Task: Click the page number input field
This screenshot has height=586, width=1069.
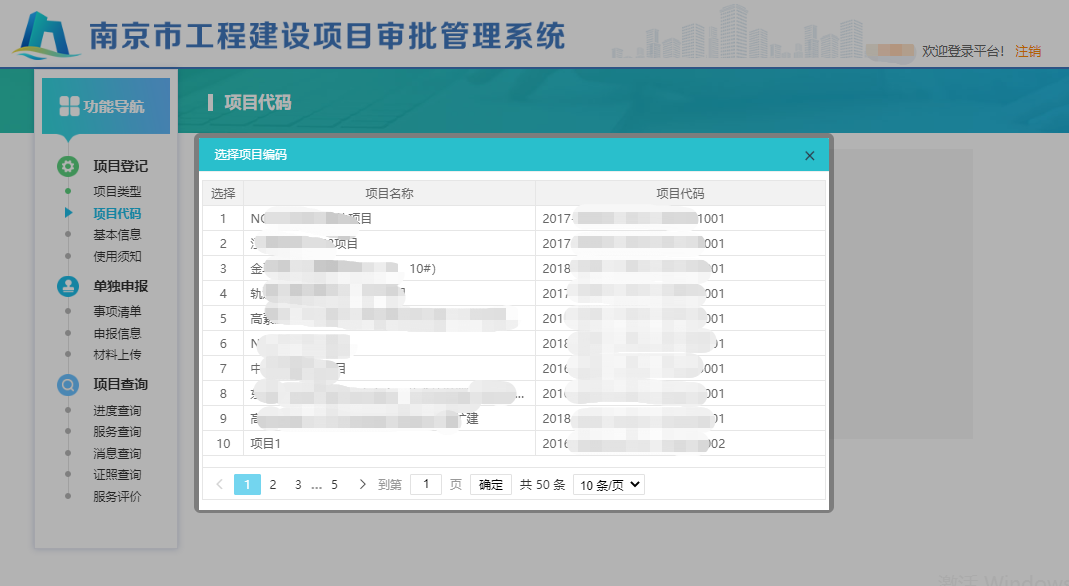Action: pos(426,484)
